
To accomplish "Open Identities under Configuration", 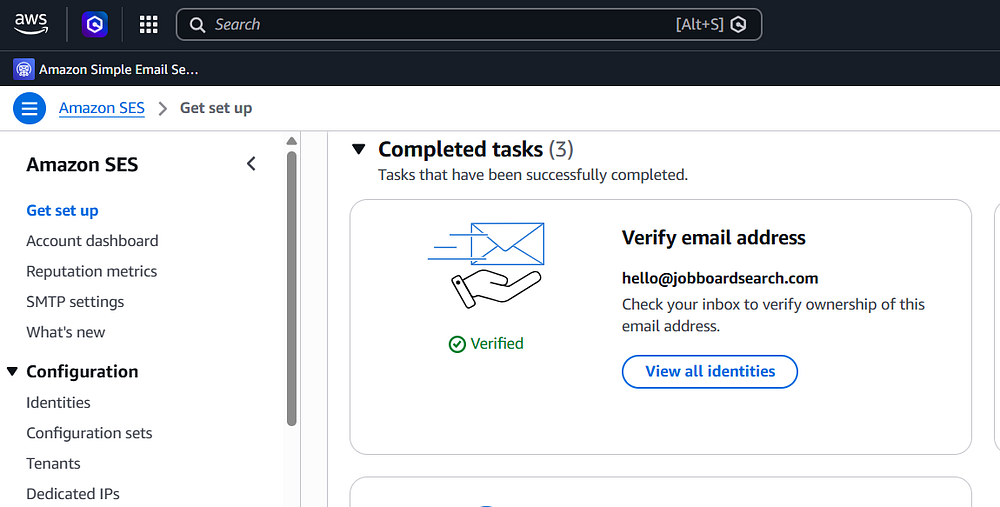I will [58, 402].
